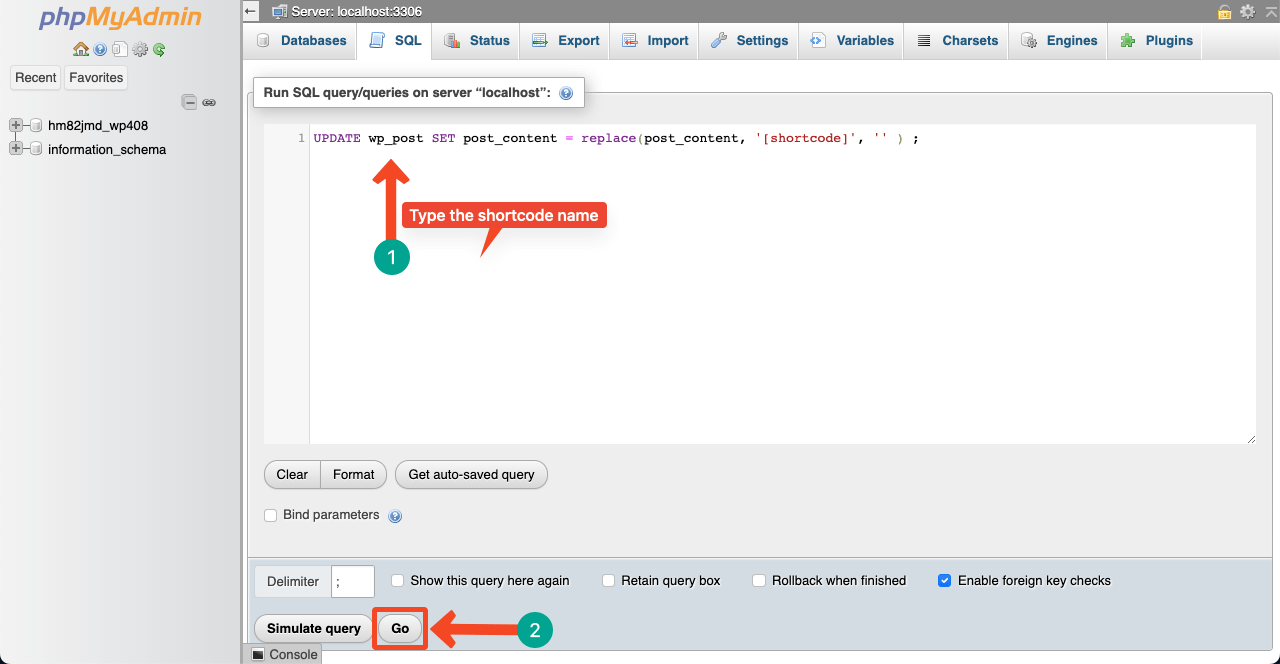Focus the Delimiter input field
This screenshot has width=1280, height=664.
353,581
